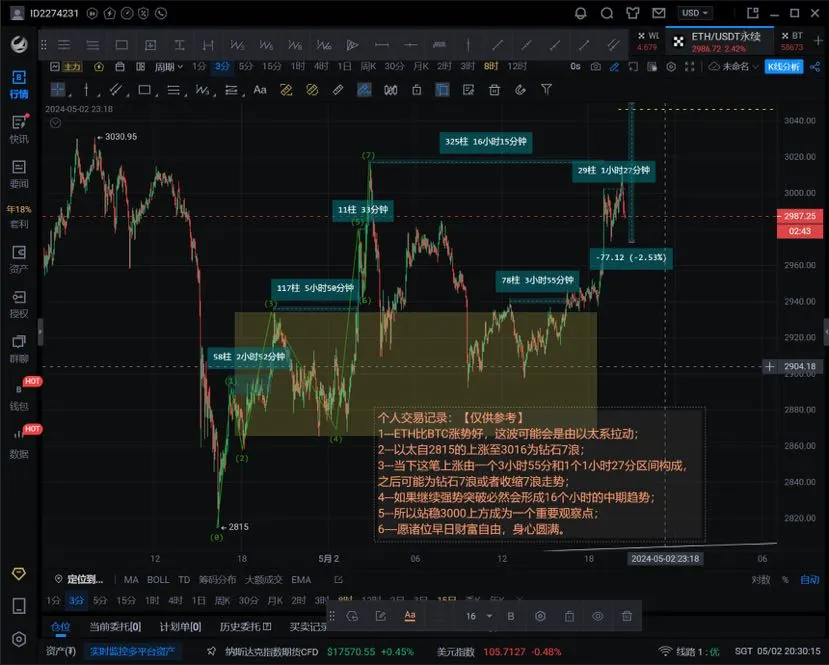Click the 定位到... locate button
Screen dimensions: 829x665
click(x=79, y=580)
